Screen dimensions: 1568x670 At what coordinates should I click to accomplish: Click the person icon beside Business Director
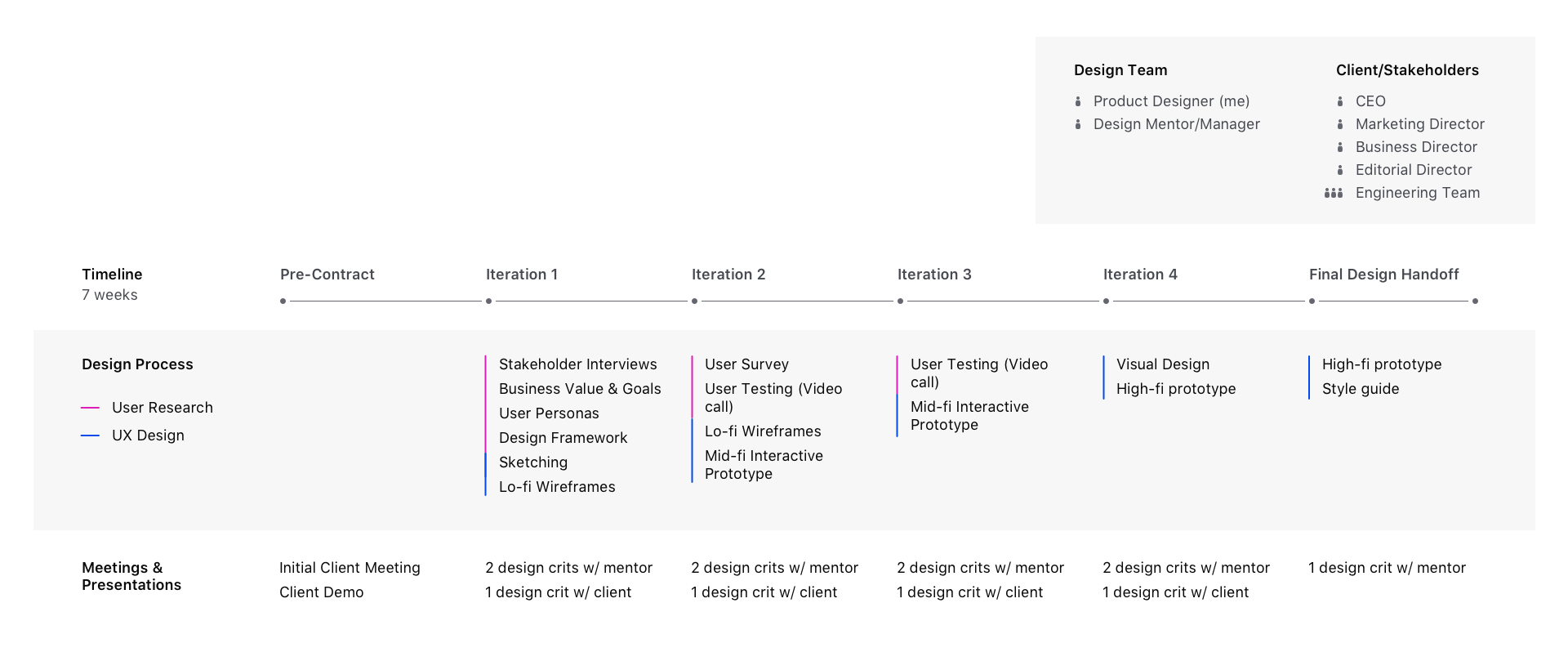[1340, 147]
